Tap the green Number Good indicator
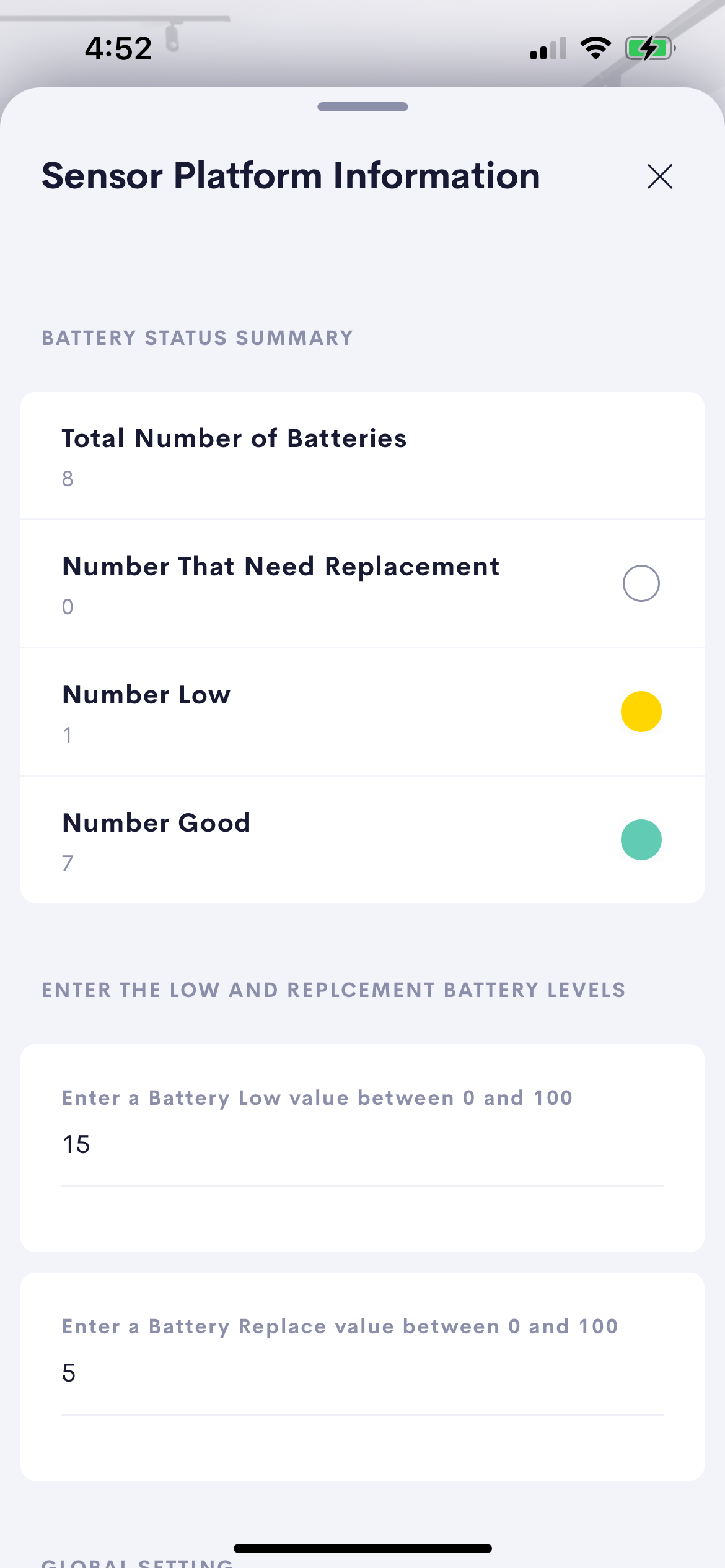Image resolution: width=725 pixels, height=1568 pixels. (x=641, y=840)
